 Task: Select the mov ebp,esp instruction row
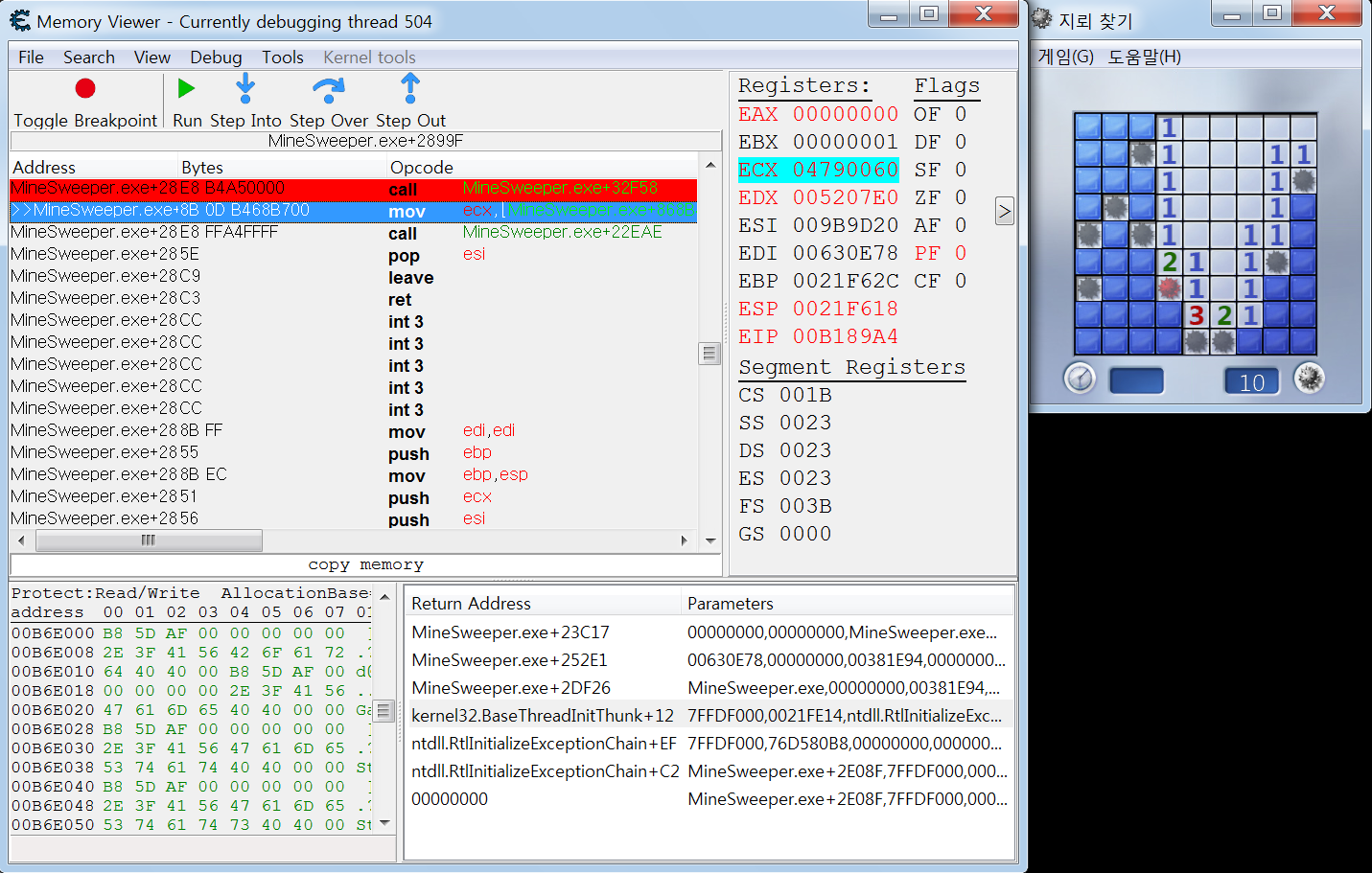[353, 475]
